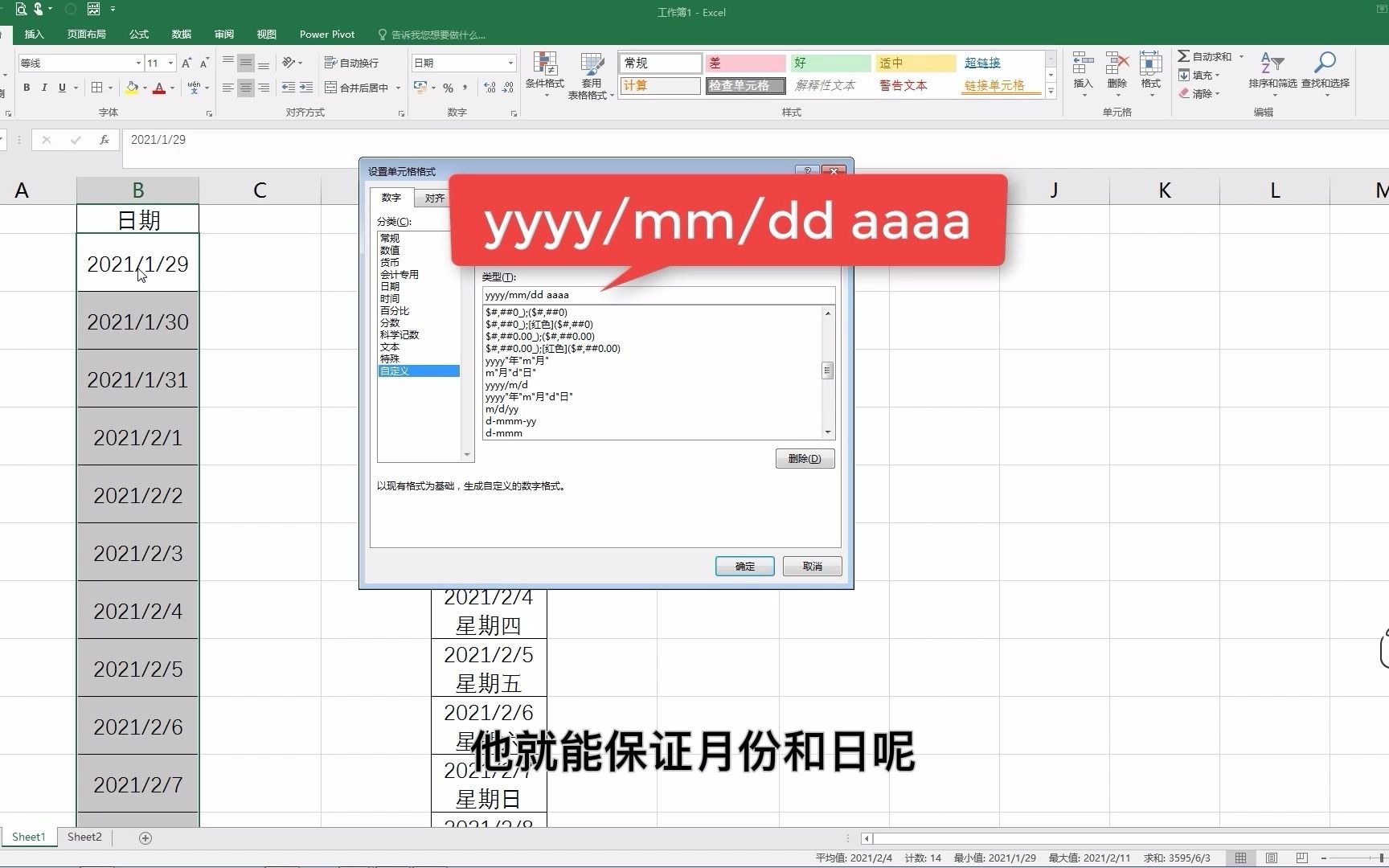Click the comma style icon

(465, 88)
